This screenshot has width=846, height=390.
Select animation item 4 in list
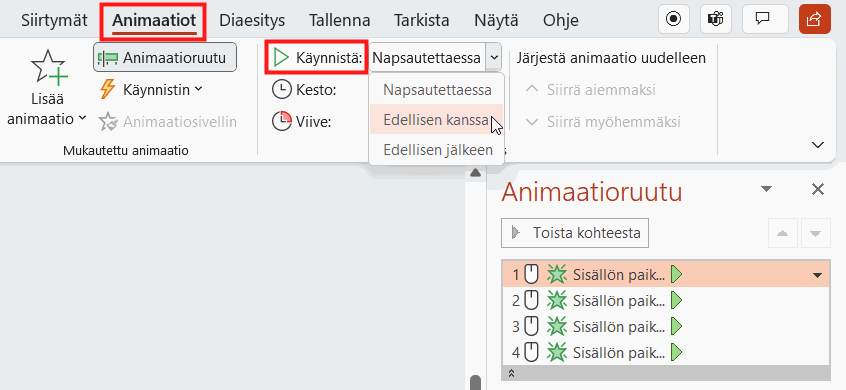point(666,353)
